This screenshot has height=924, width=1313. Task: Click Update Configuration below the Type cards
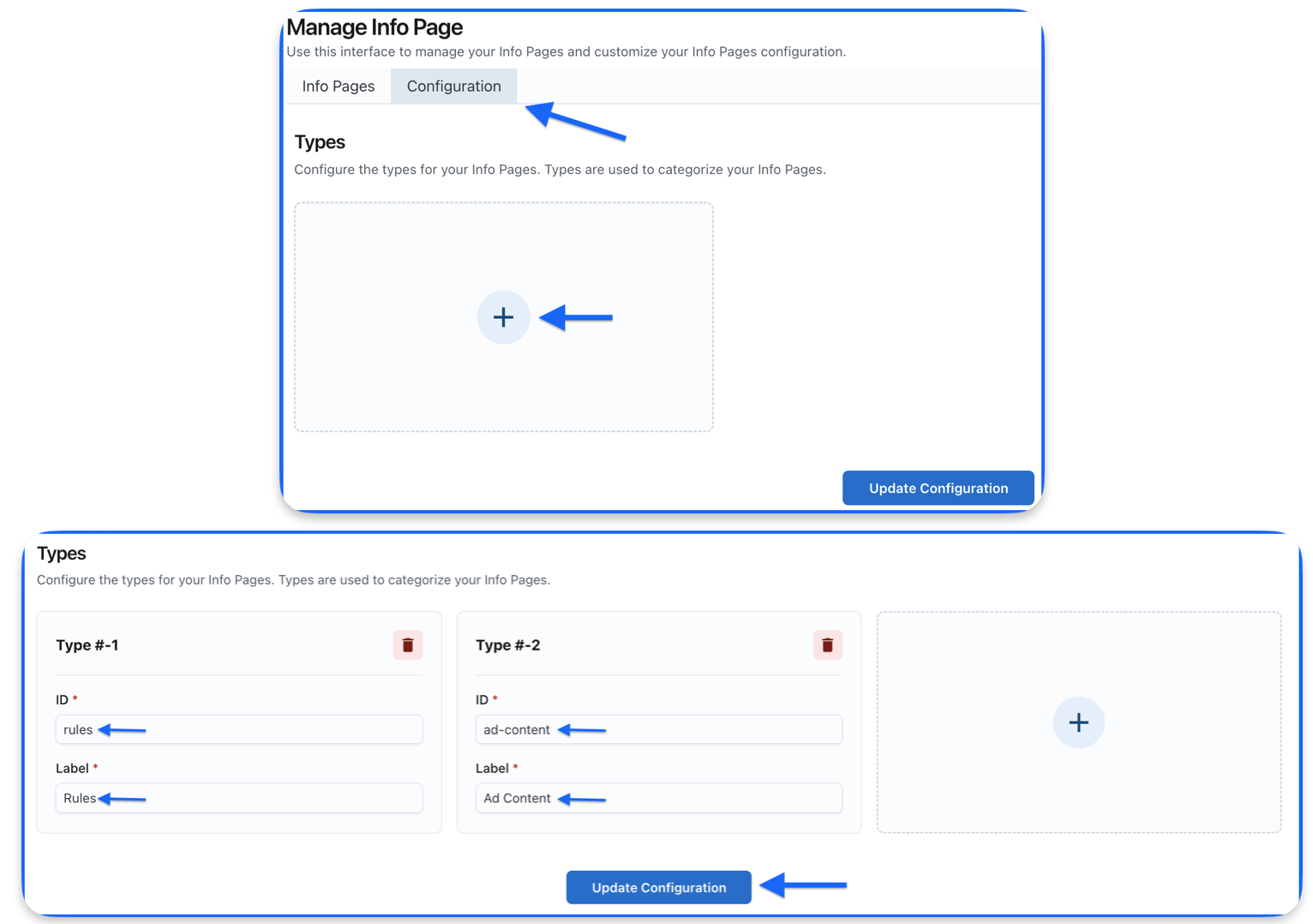658,887
